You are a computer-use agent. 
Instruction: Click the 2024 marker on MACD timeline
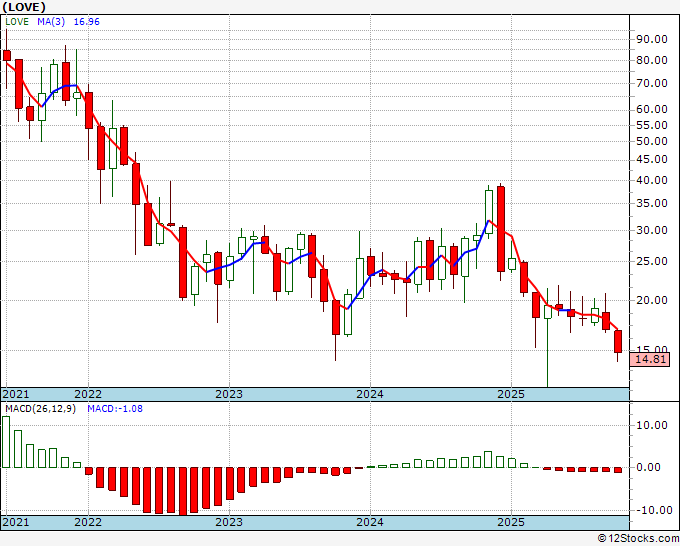(370, 522)
